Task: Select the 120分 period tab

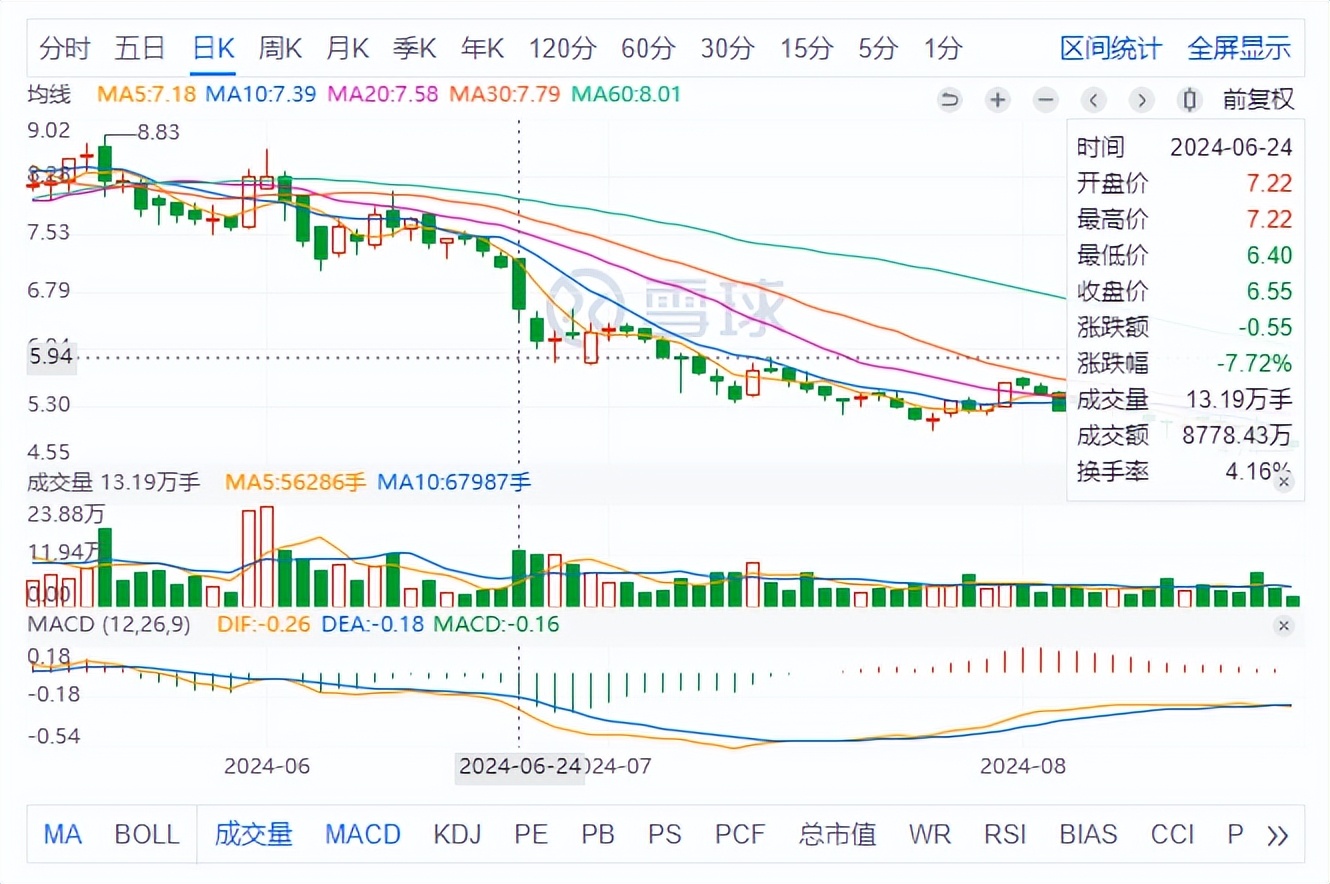Action: click(563, 48)
